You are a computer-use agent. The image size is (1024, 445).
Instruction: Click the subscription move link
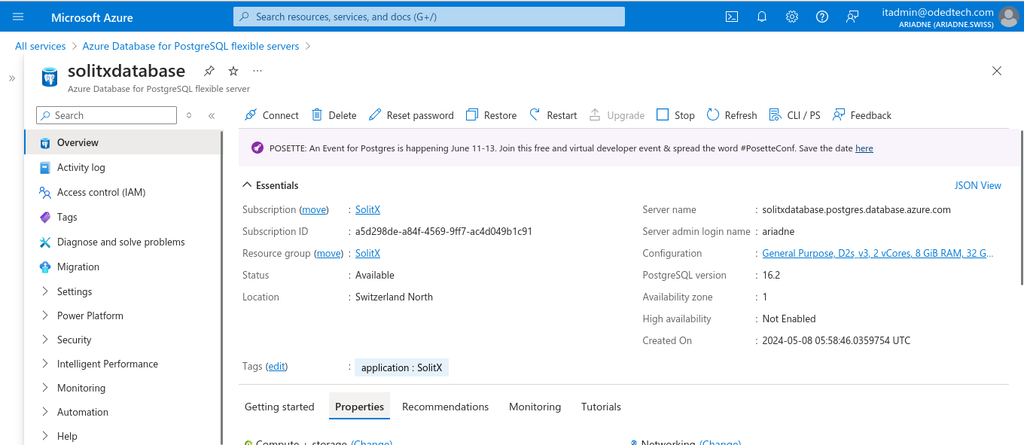tap(313, 210)
